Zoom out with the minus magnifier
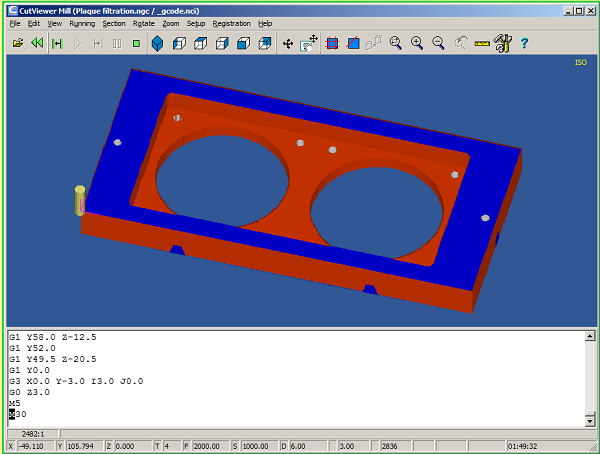Viewport: 600px width, 454px height. 438,43
